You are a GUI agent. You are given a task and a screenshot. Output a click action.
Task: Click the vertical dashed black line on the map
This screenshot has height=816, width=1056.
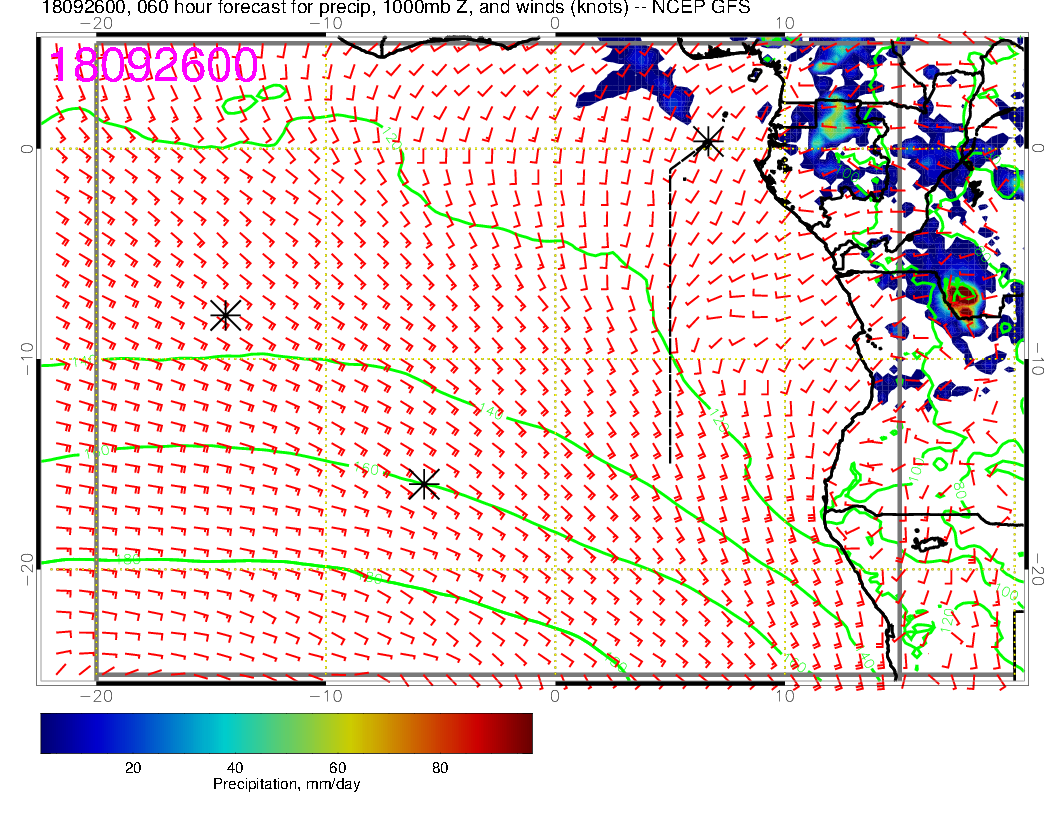pos(670,316)
